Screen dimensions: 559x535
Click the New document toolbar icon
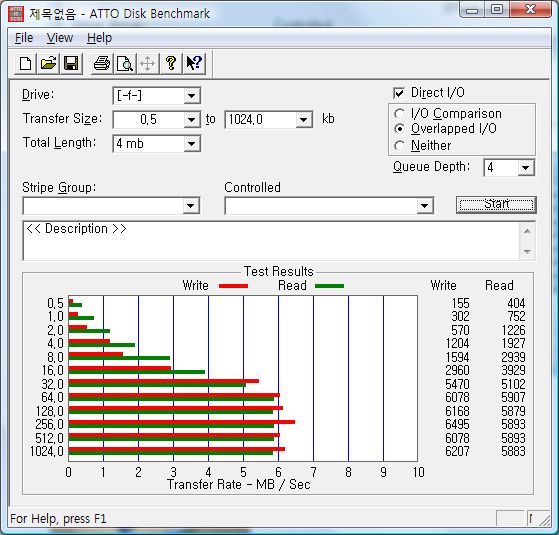[25, 64]
